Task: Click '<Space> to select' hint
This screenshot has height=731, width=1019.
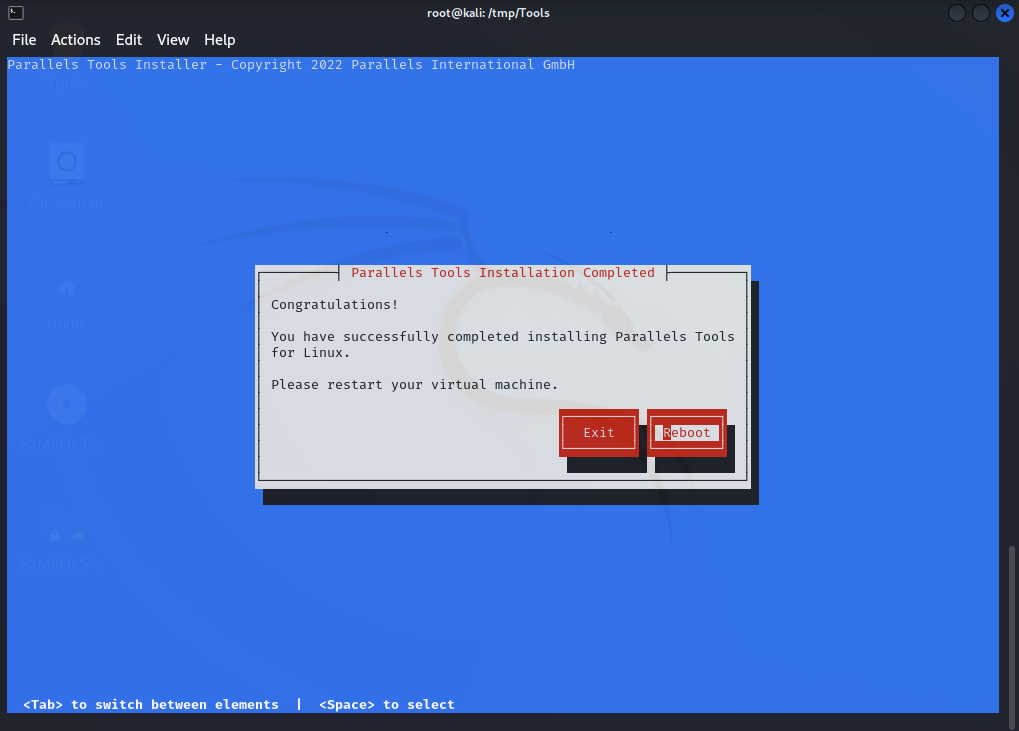Action: tap(387, 704)
